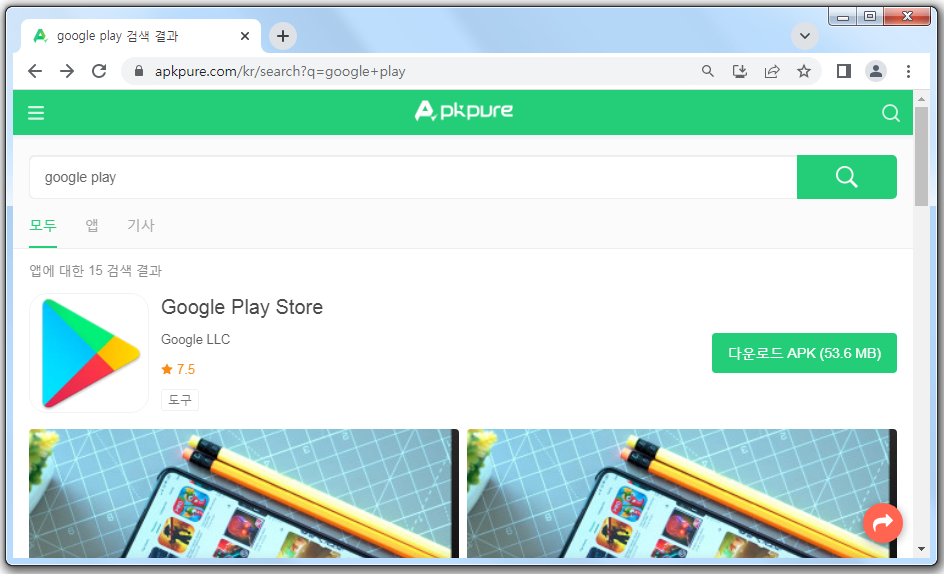The width and height of the screenshot is (945, 574).
Task: Open the APKPure hamburger menu
Action: pos(36,113)
